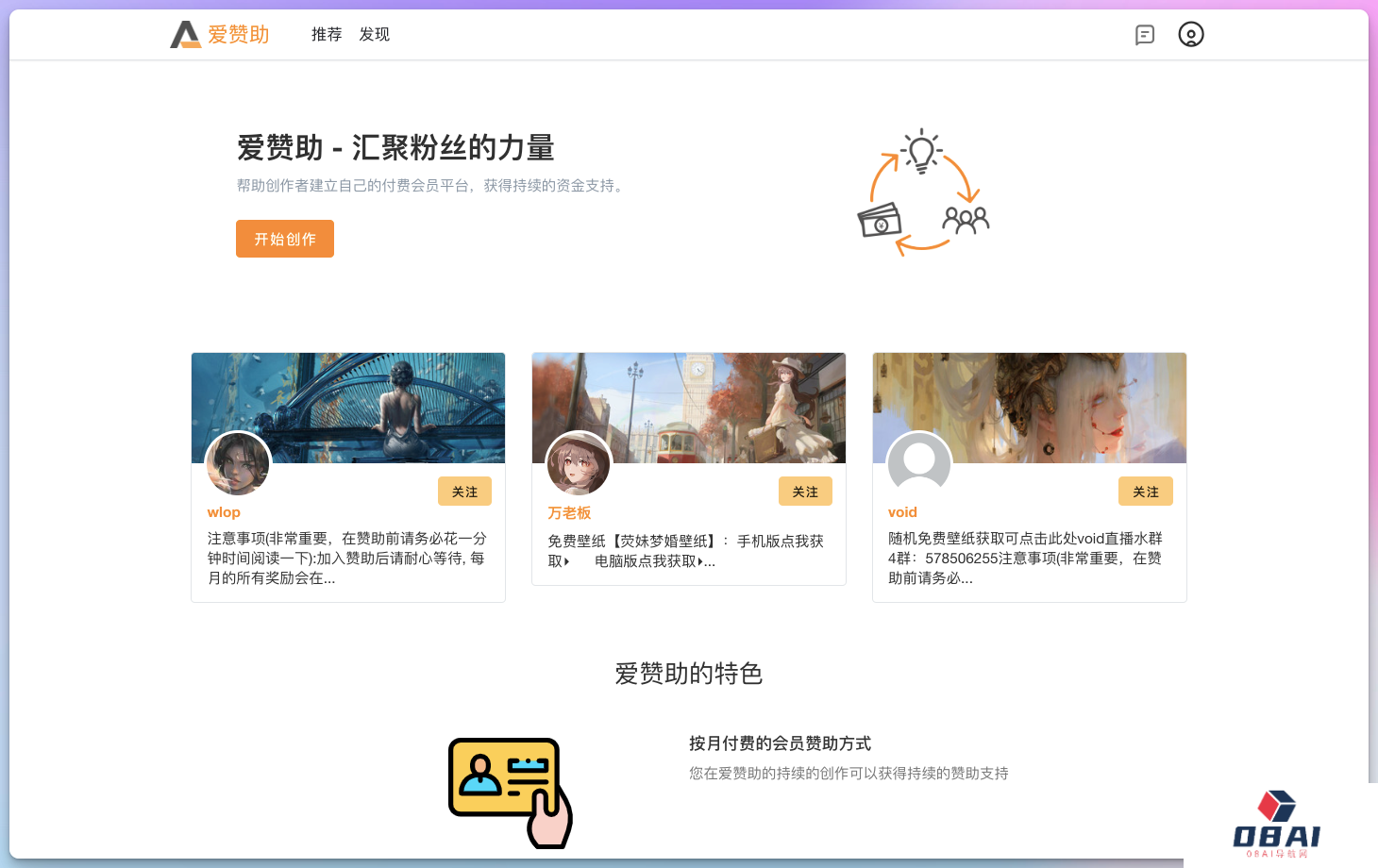Click wlop's description starting 注意事项
Image resolution: width=1378 pixels, height=868 pixels.
(347, 559)
